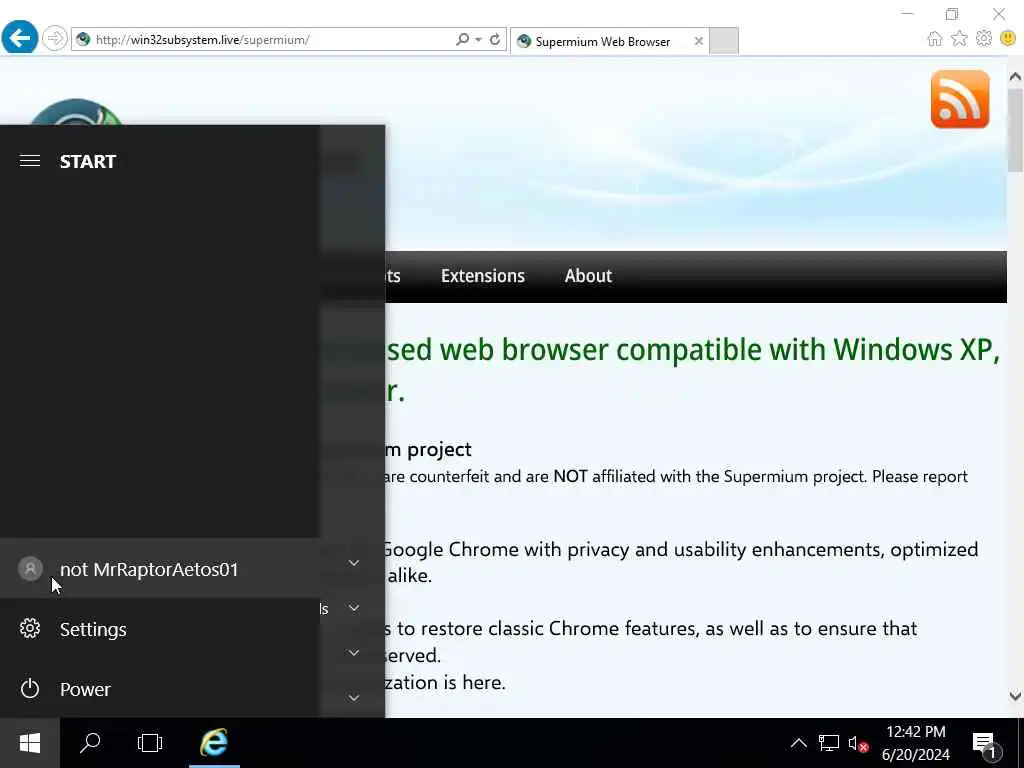Click the clock showing 12:42 PM
The height and width of the screenshot is (768, 1024).
pos(916,743)
